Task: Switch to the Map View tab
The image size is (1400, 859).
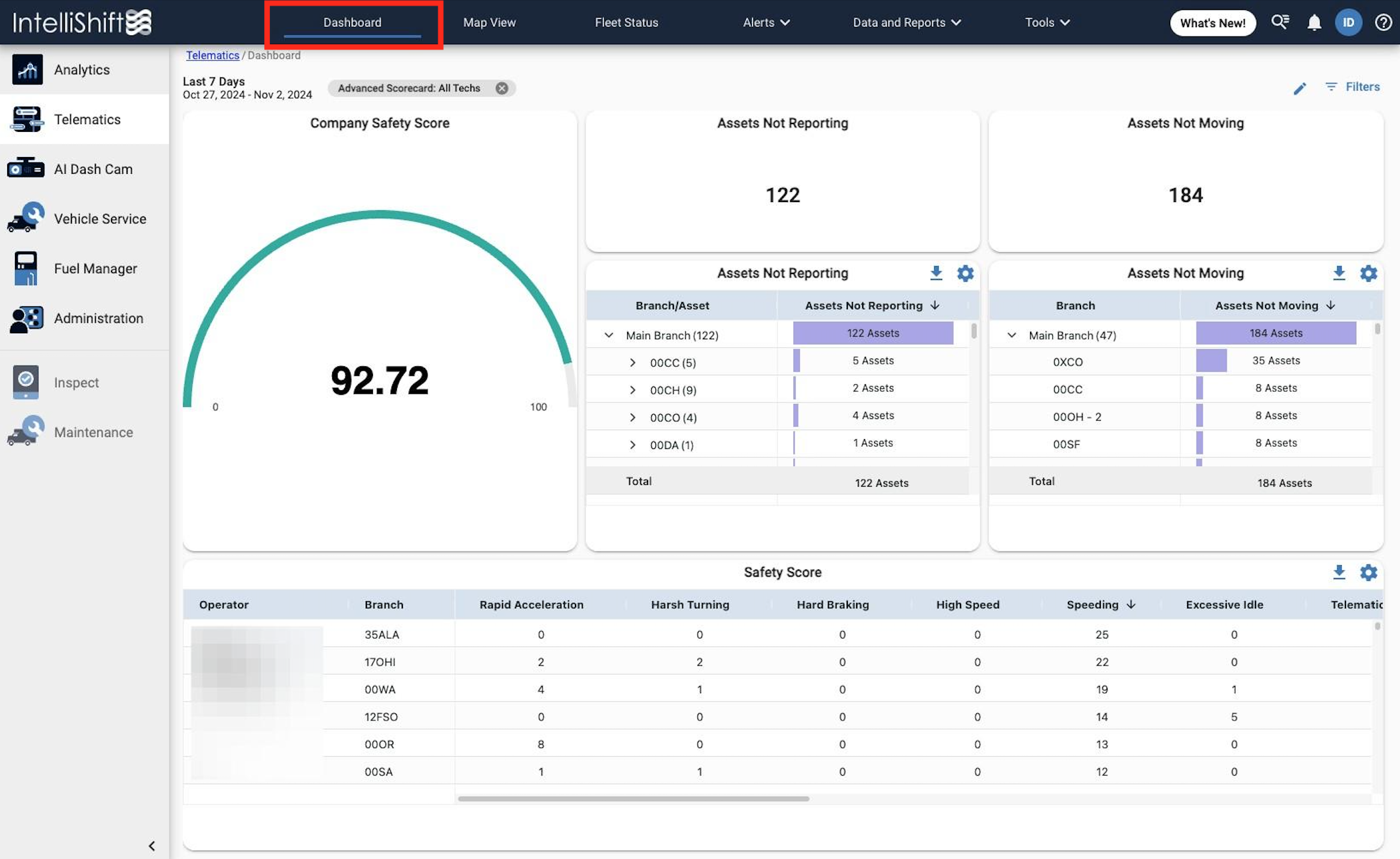Action: pyautogui.click(x=489, y=22)
